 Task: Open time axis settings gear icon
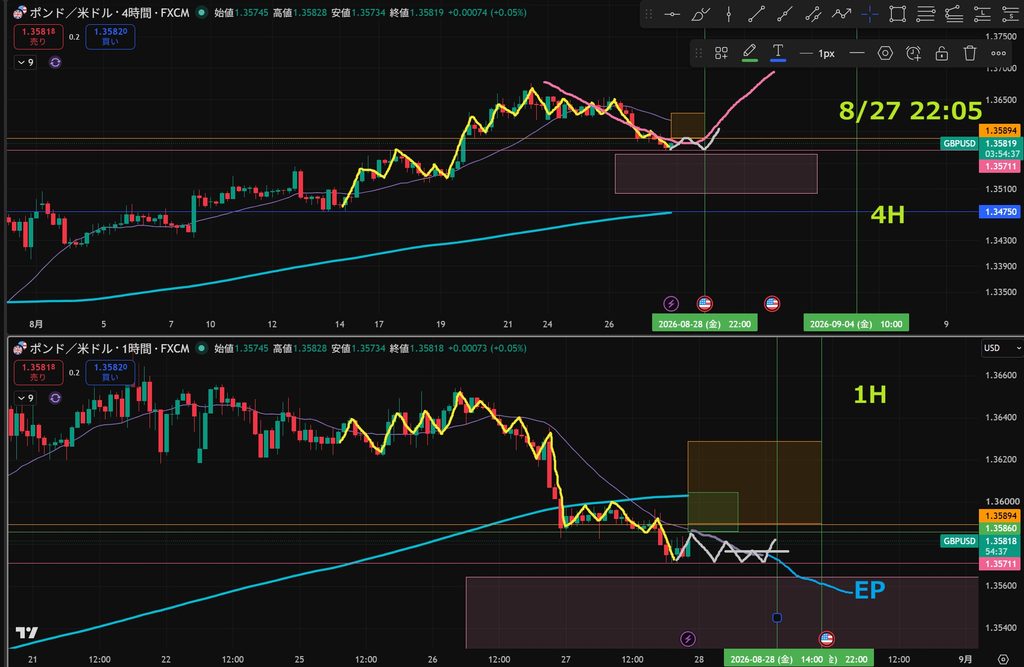coord(1004,659)
